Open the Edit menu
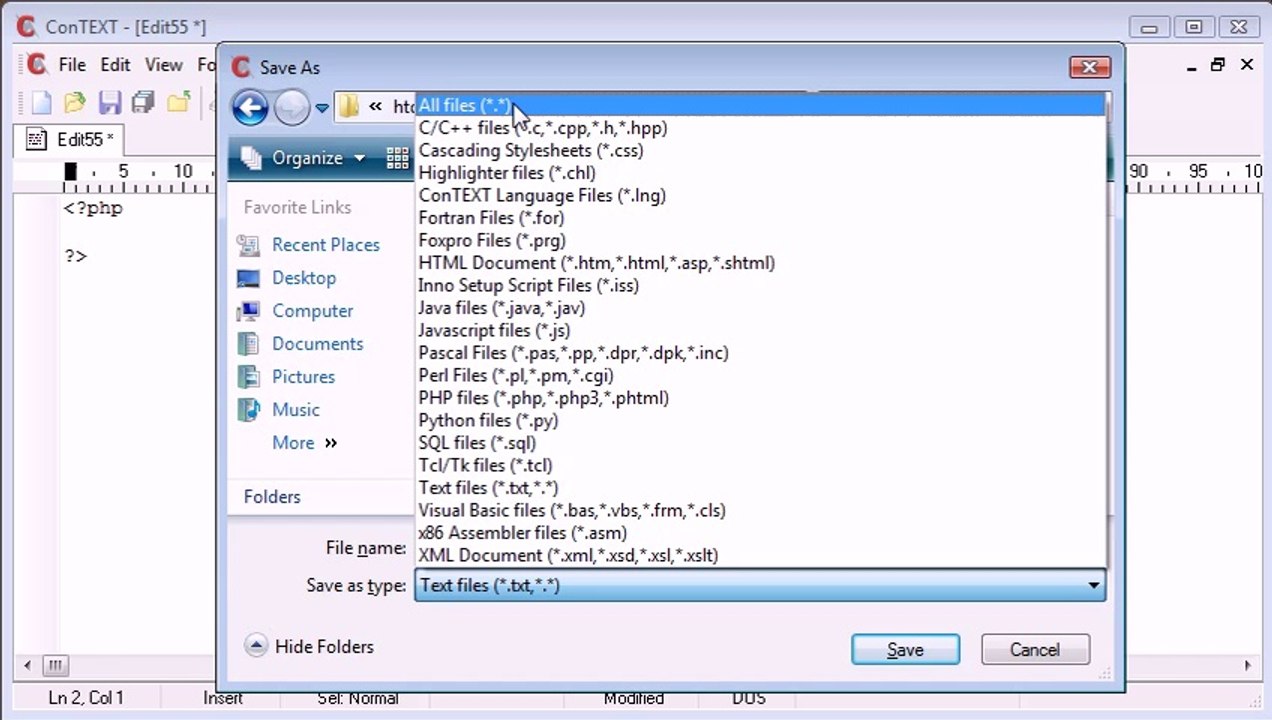Viewport: 1272px width, 720px height. tap(115, 65)
